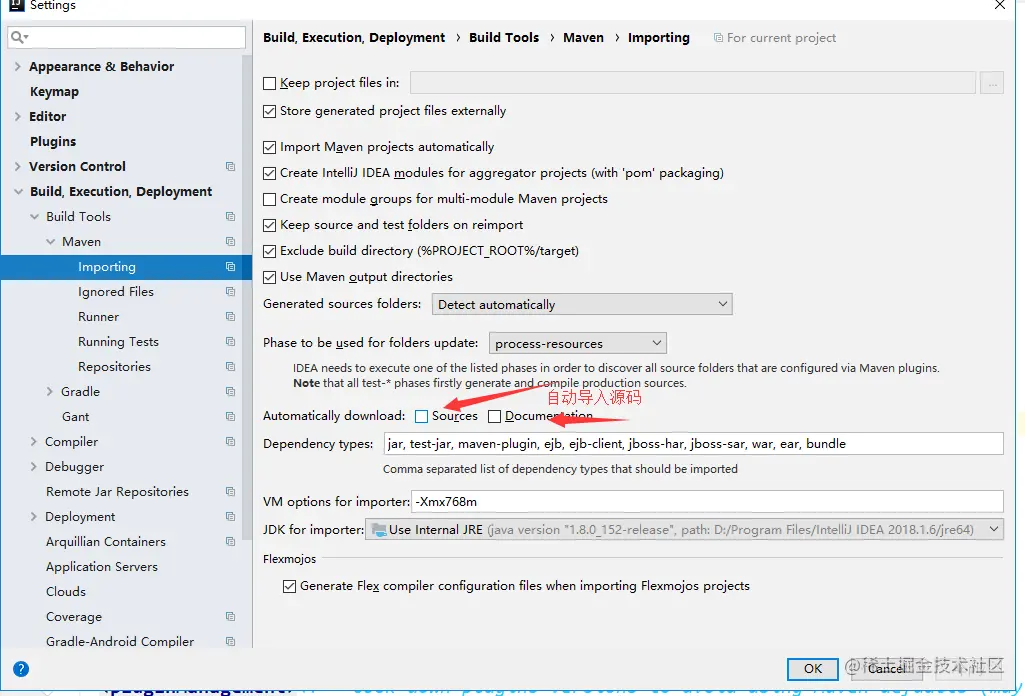Open the phase for folders update dropdown

pyautogui.click(x=578, y=343)
